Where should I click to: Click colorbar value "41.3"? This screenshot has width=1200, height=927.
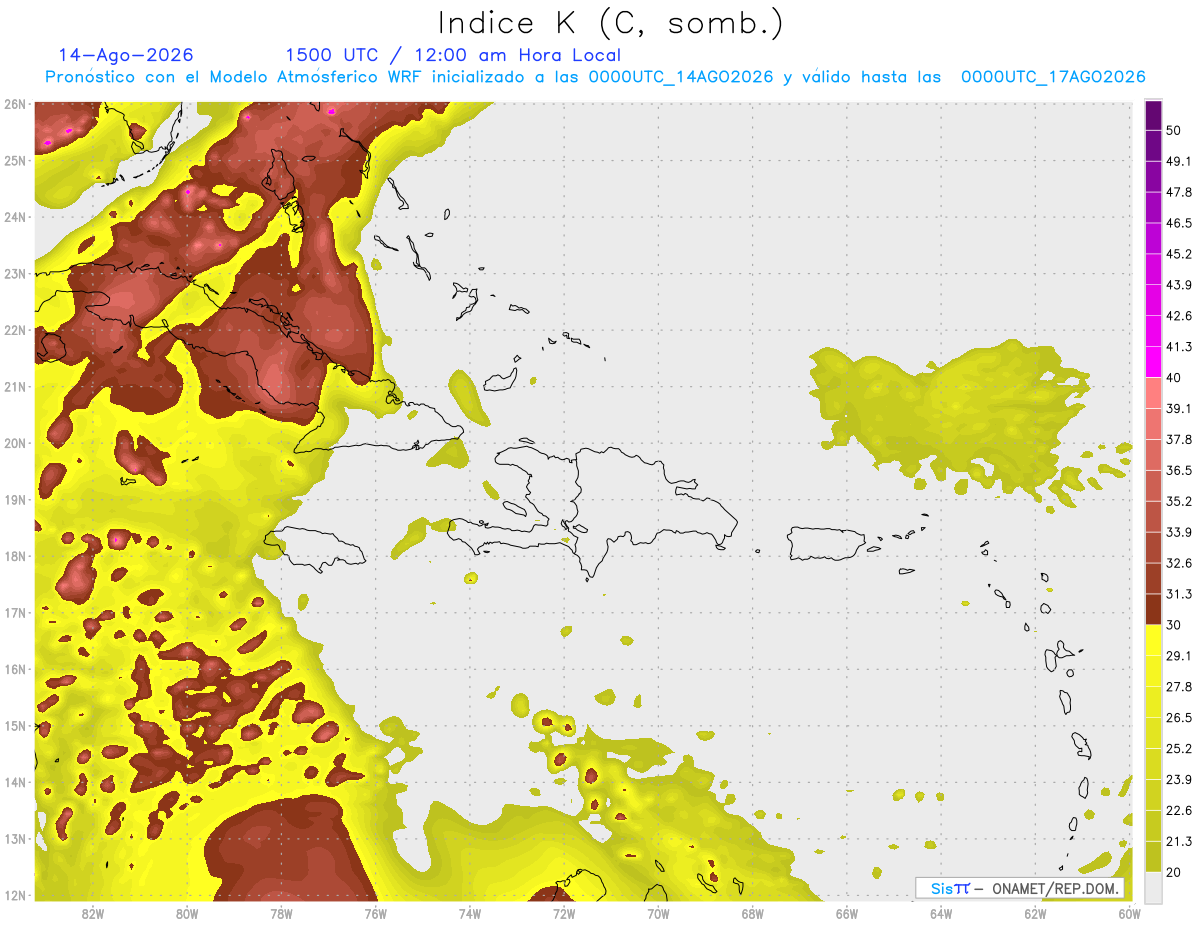click(x=1178, y=347)
